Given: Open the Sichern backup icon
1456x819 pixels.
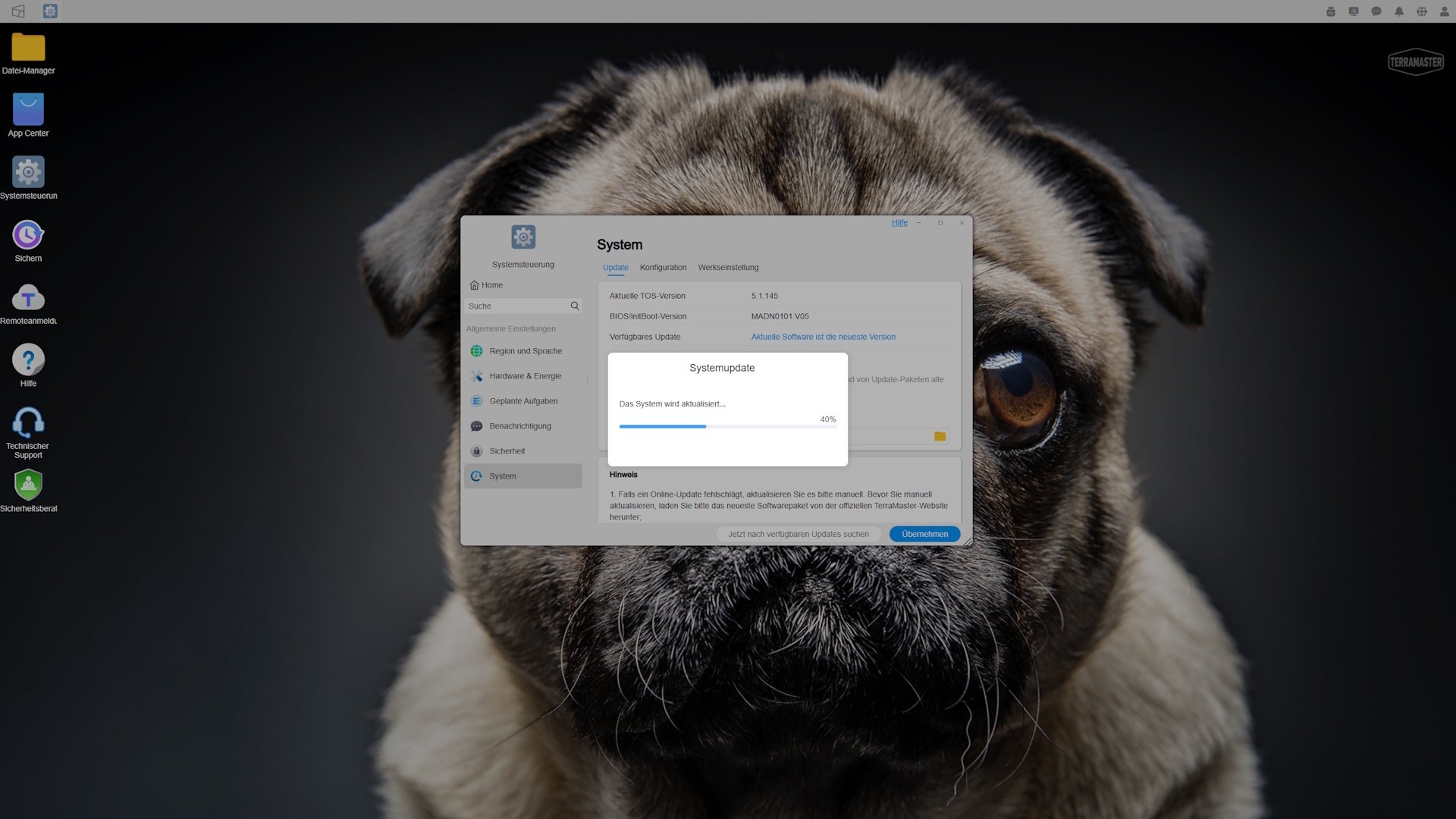Looking at the screenshot, I should click(28, 236).
